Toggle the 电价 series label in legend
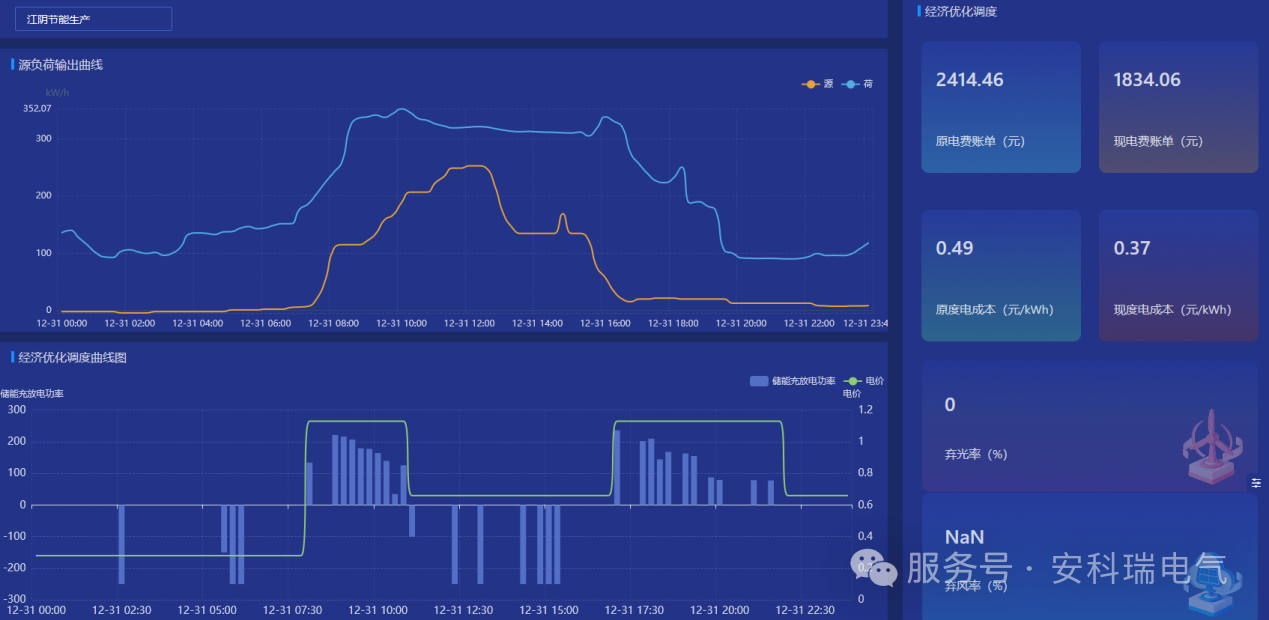 [x=874, y=381]
